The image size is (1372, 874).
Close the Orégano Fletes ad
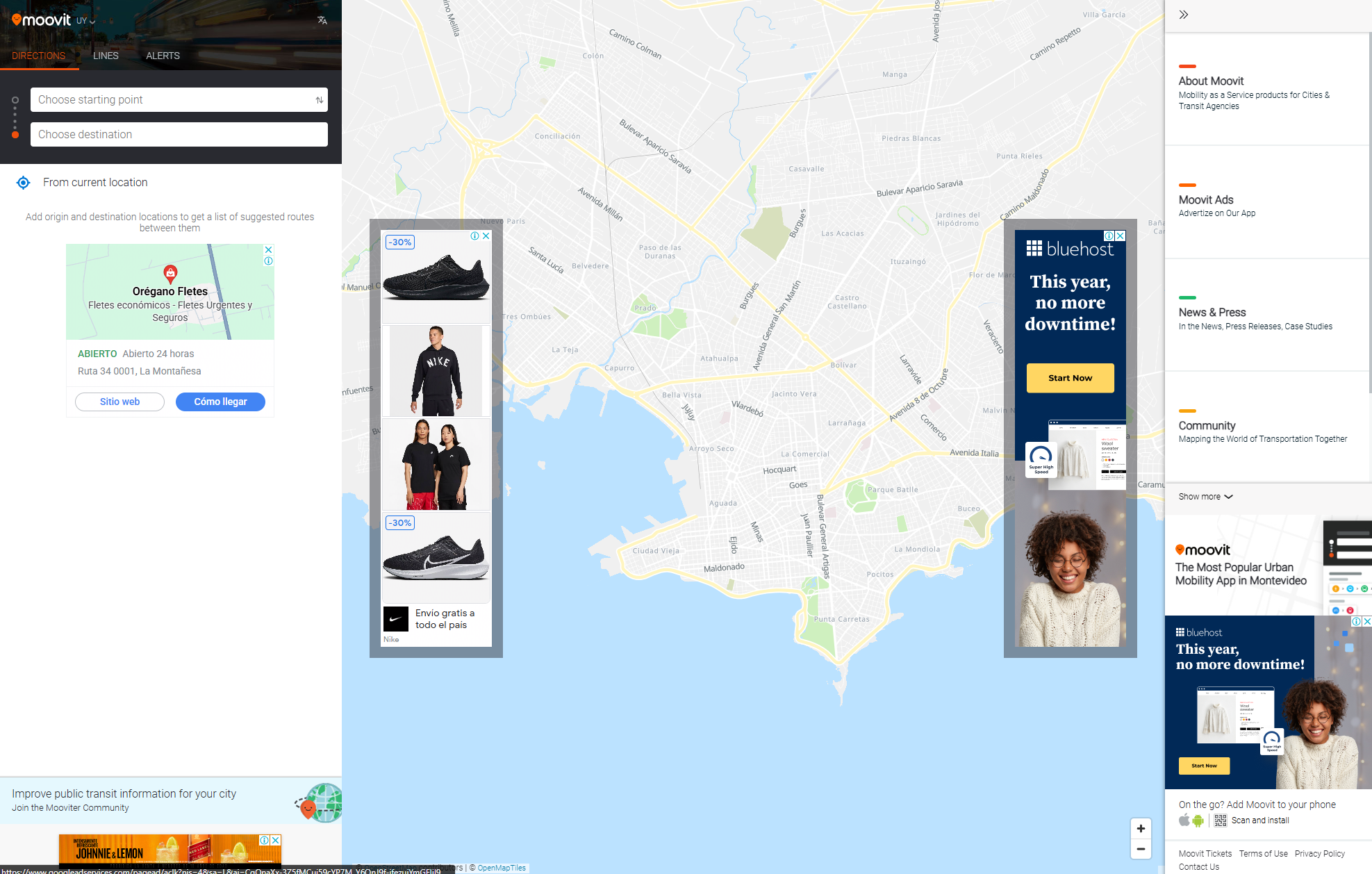pyautogui.click(x=269, y=249)
